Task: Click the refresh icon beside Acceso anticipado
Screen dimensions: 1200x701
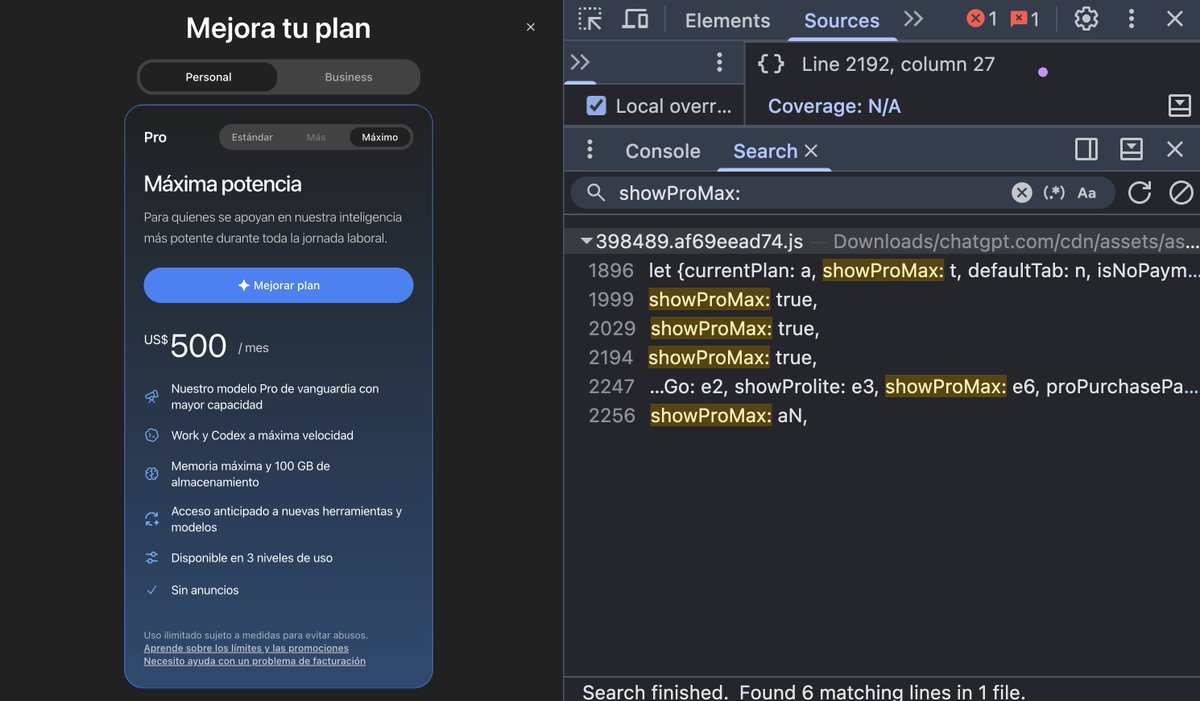Action: click(x=152, y=519)
